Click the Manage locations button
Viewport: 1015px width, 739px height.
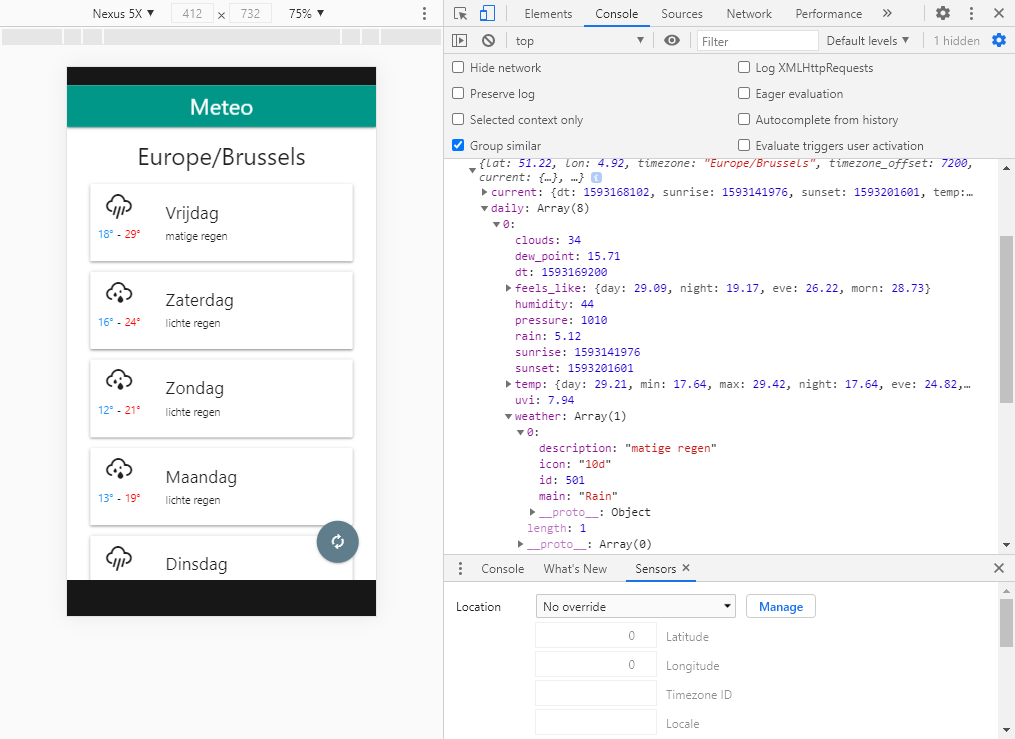pyautogui.click(x=780, y=607)
